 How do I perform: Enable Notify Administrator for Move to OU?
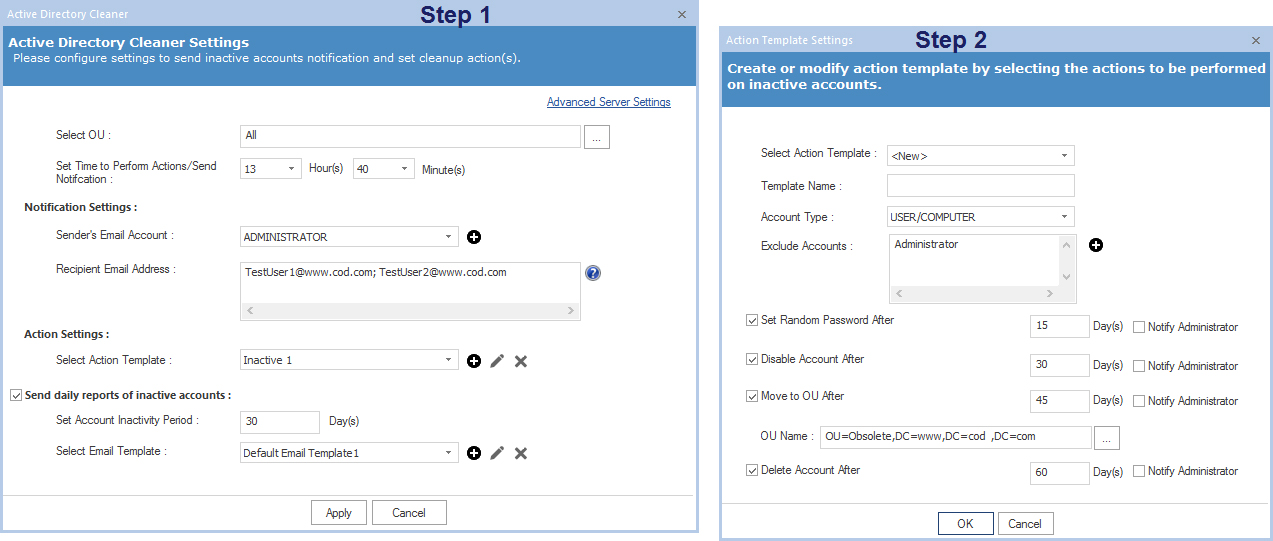[x=1139, y=401]
